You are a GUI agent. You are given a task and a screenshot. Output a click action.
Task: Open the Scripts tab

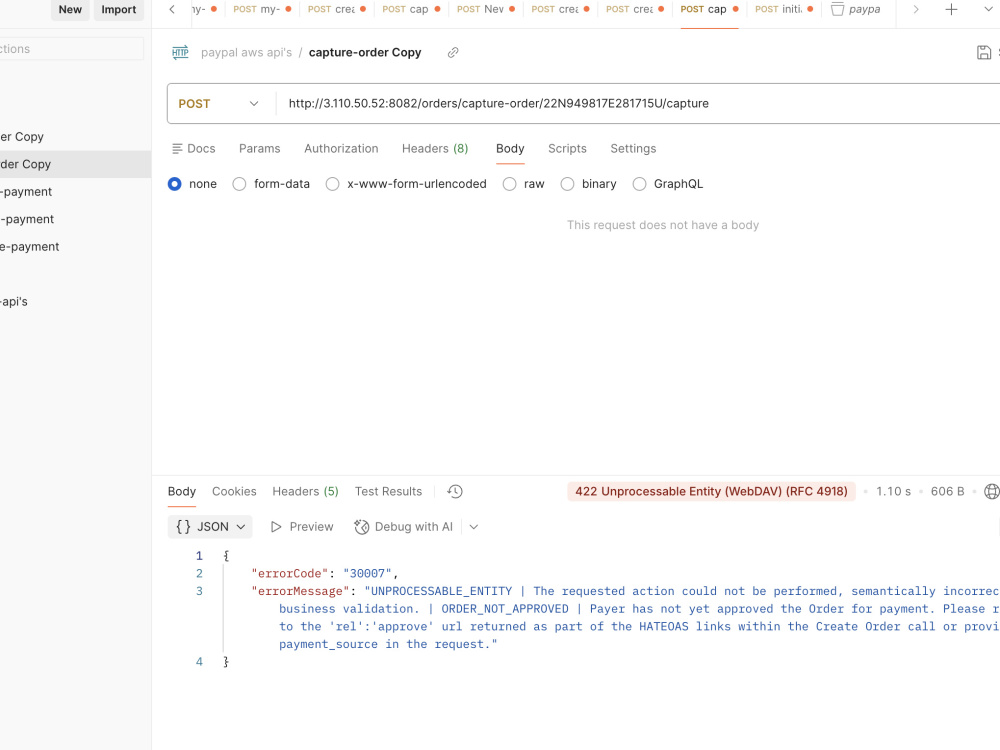click(x=567, y=149)
